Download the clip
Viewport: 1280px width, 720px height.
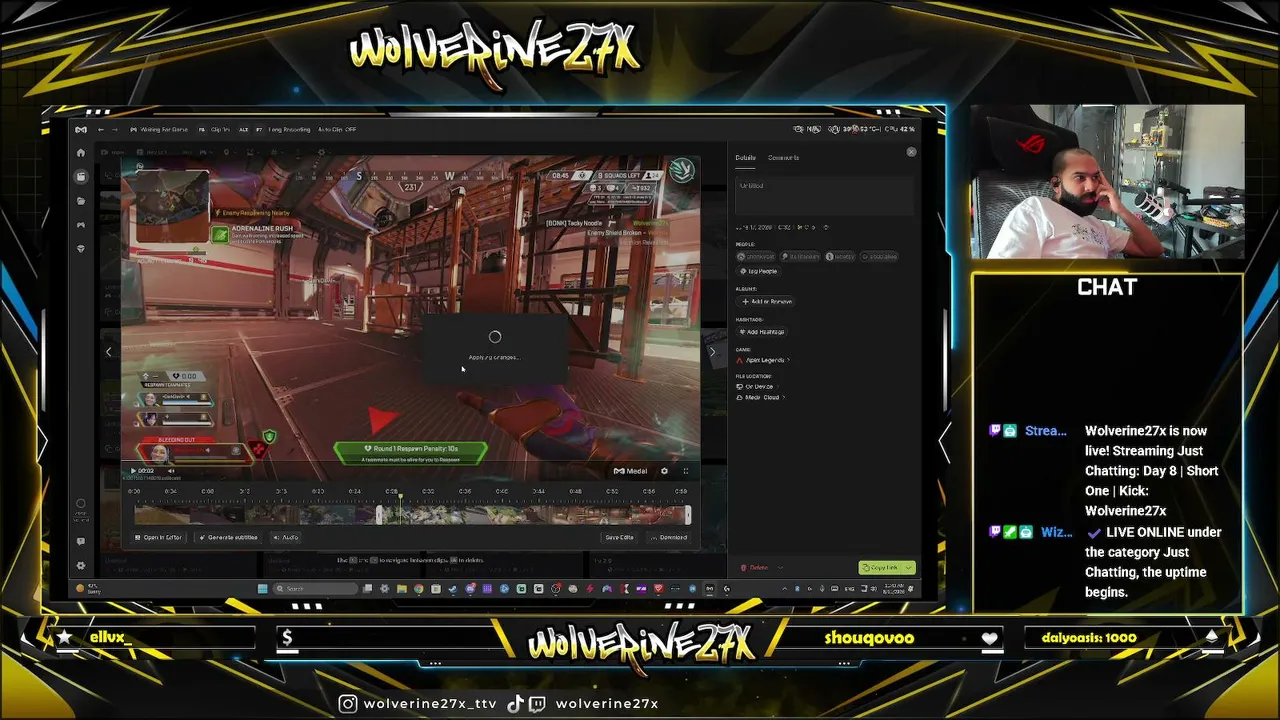(x=669, y=537)
